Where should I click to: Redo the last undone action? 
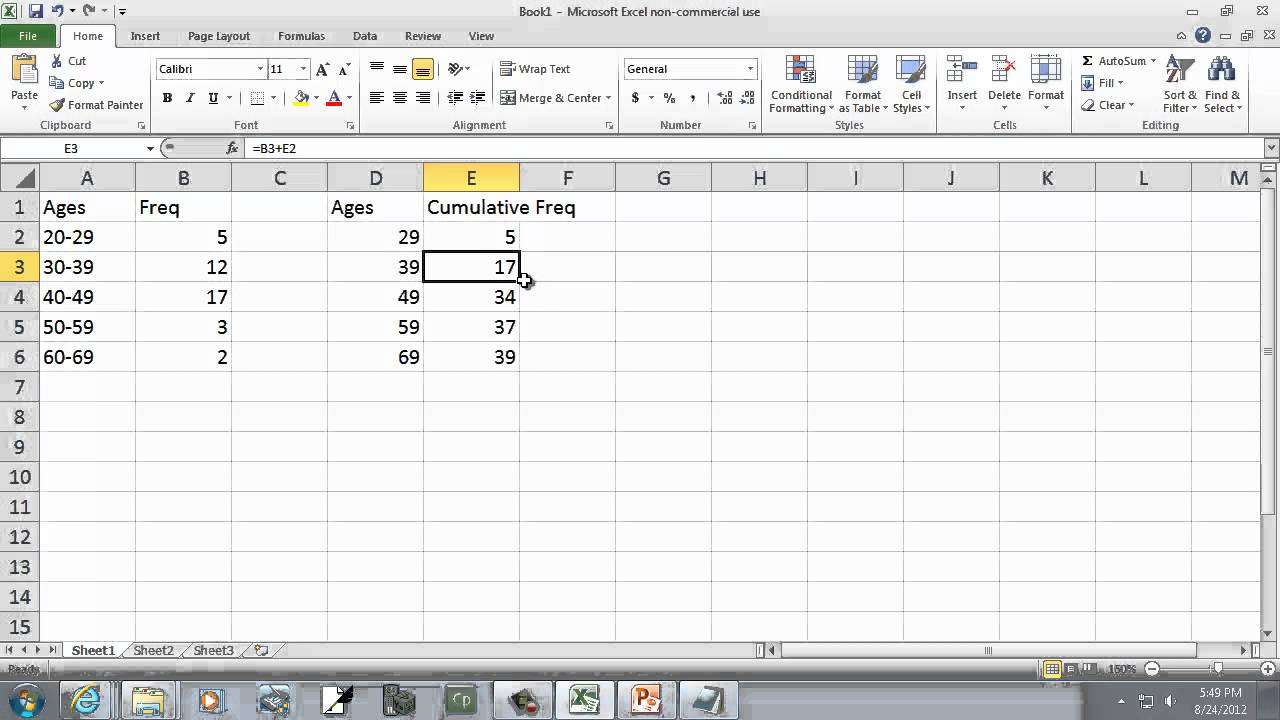click(89, 11)
